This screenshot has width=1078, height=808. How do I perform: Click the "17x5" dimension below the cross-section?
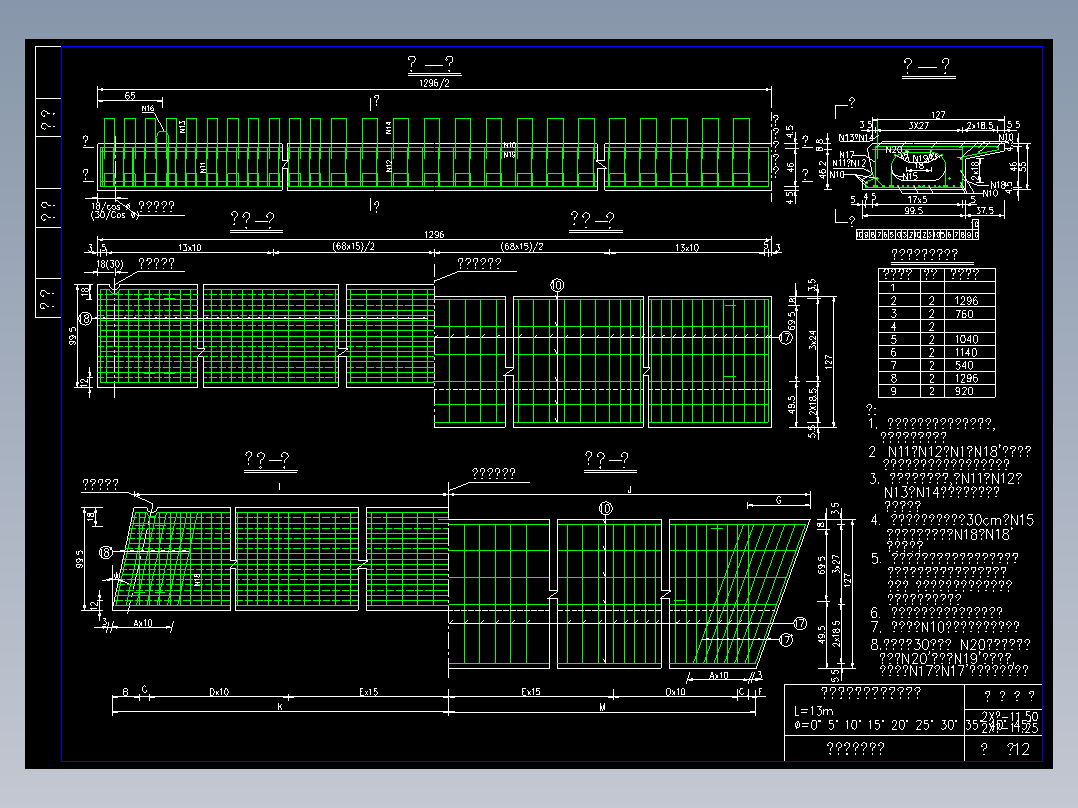[917, 199]
